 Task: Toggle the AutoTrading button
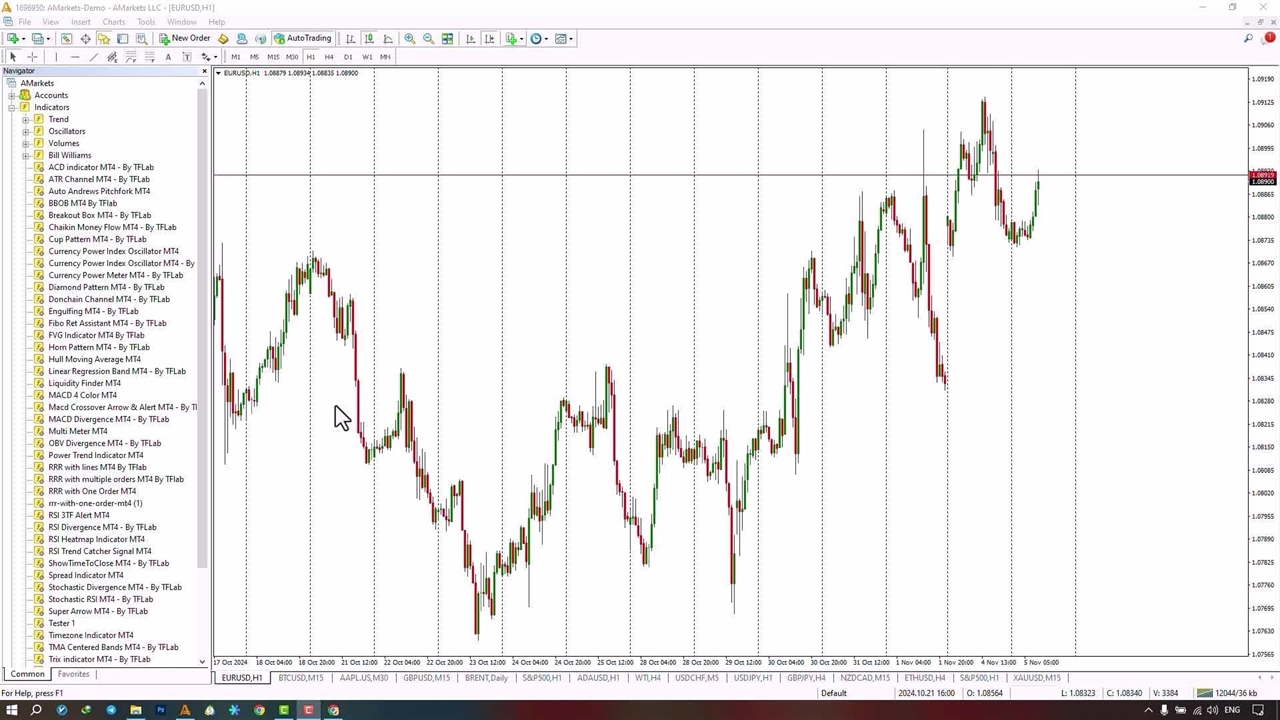point(302,39)
